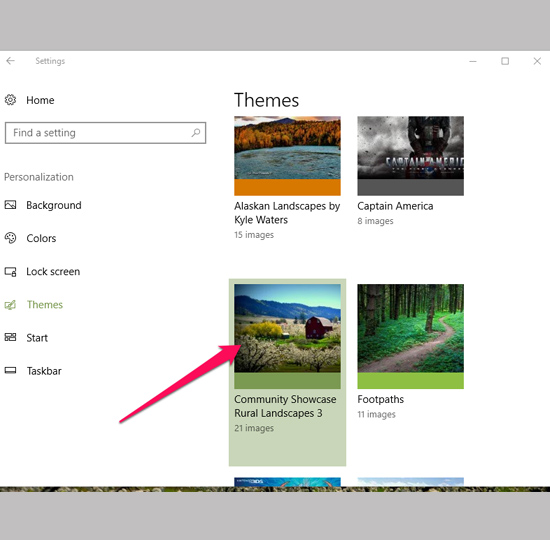Click the magnifier search icon
The image size is (550, 540).
pos(196,133)
